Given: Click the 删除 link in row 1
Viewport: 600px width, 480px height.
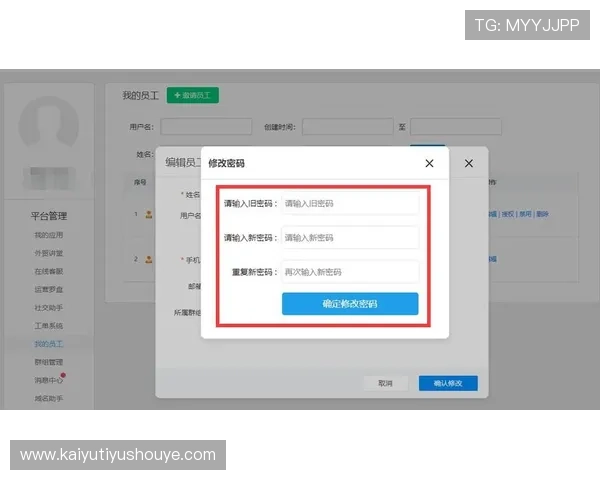Looking at the screenshot, I should tap(543, 214).
